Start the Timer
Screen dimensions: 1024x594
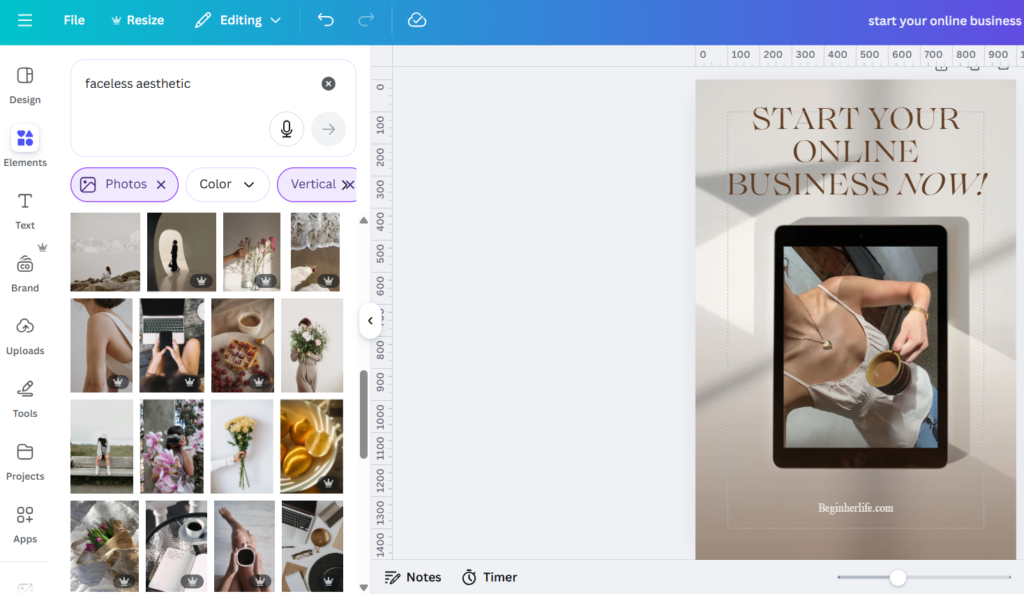(x=489, y=577)
